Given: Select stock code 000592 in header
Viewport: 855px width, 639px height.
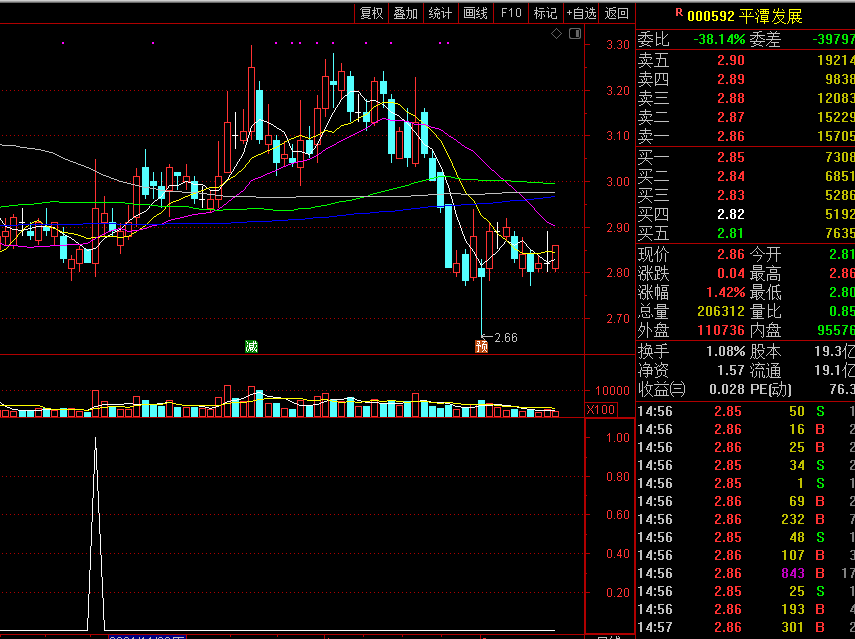Looking at the screenshot, I should [711, 16].
